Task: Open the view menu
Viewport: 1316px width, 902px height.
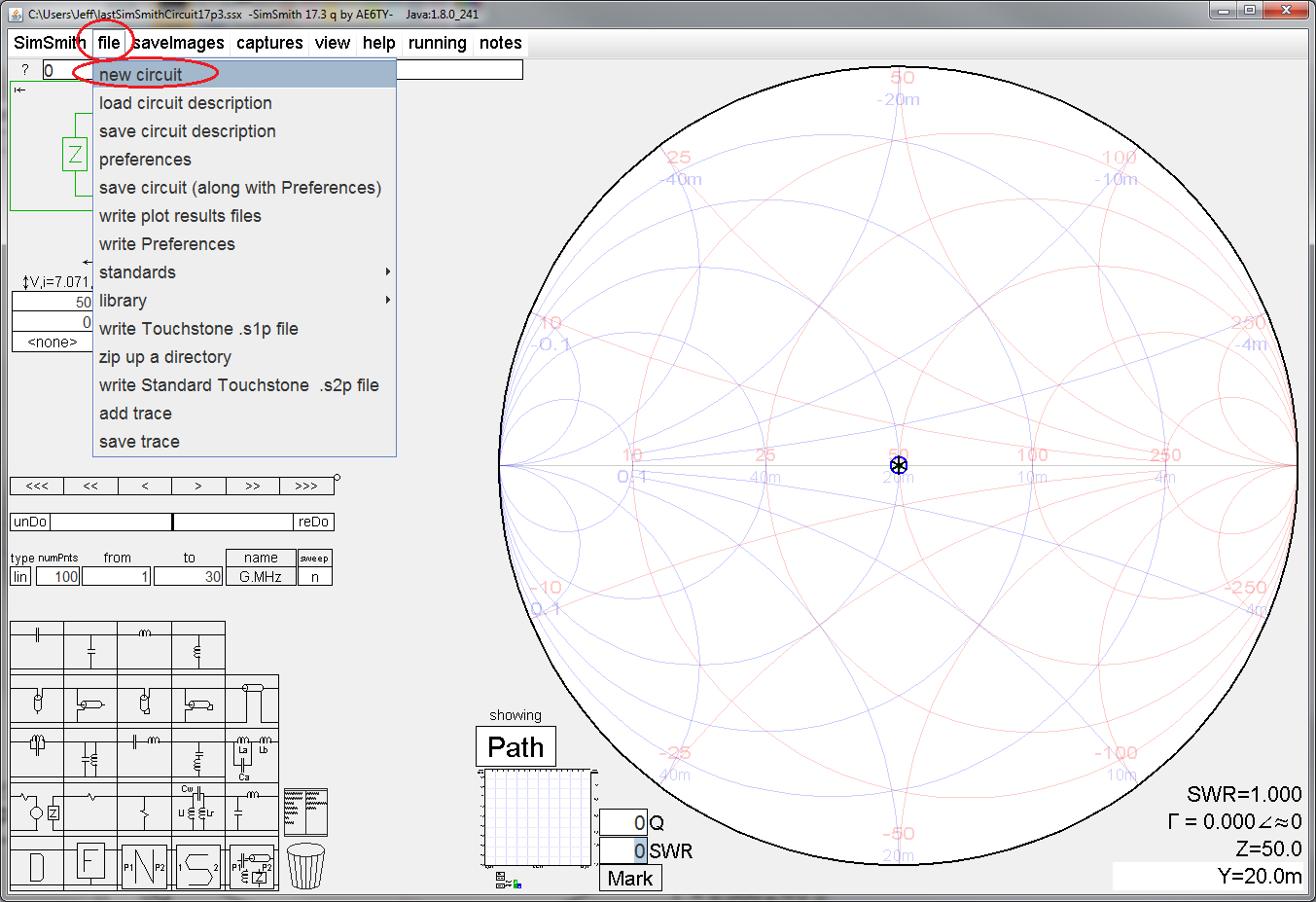Action: [333, 43]
